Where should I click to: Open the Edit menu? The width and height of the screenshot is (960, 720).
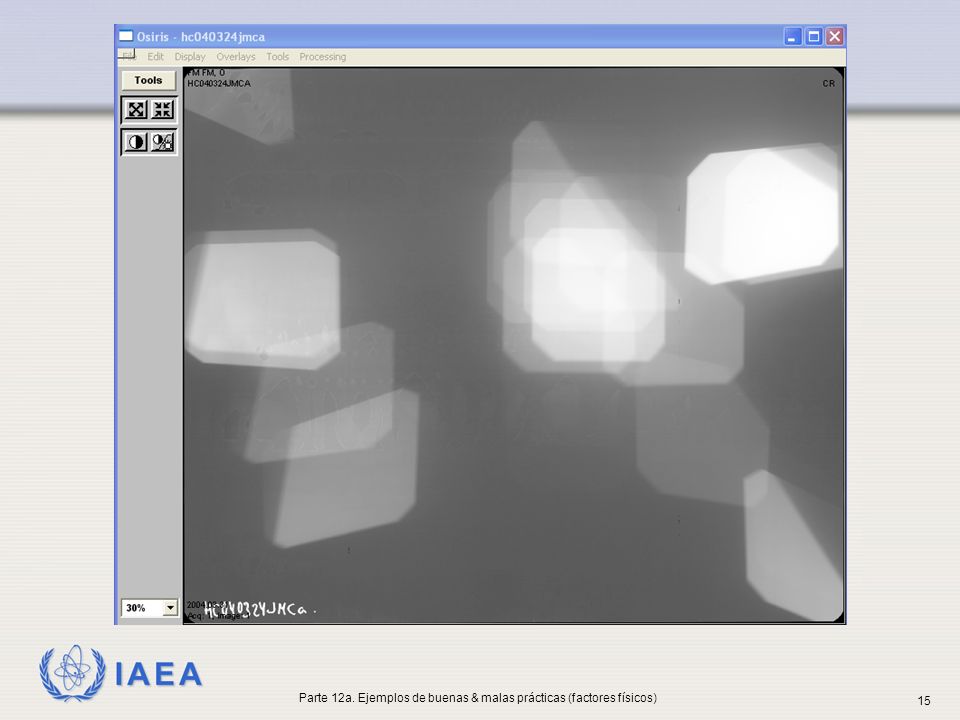tap(156, 56)
